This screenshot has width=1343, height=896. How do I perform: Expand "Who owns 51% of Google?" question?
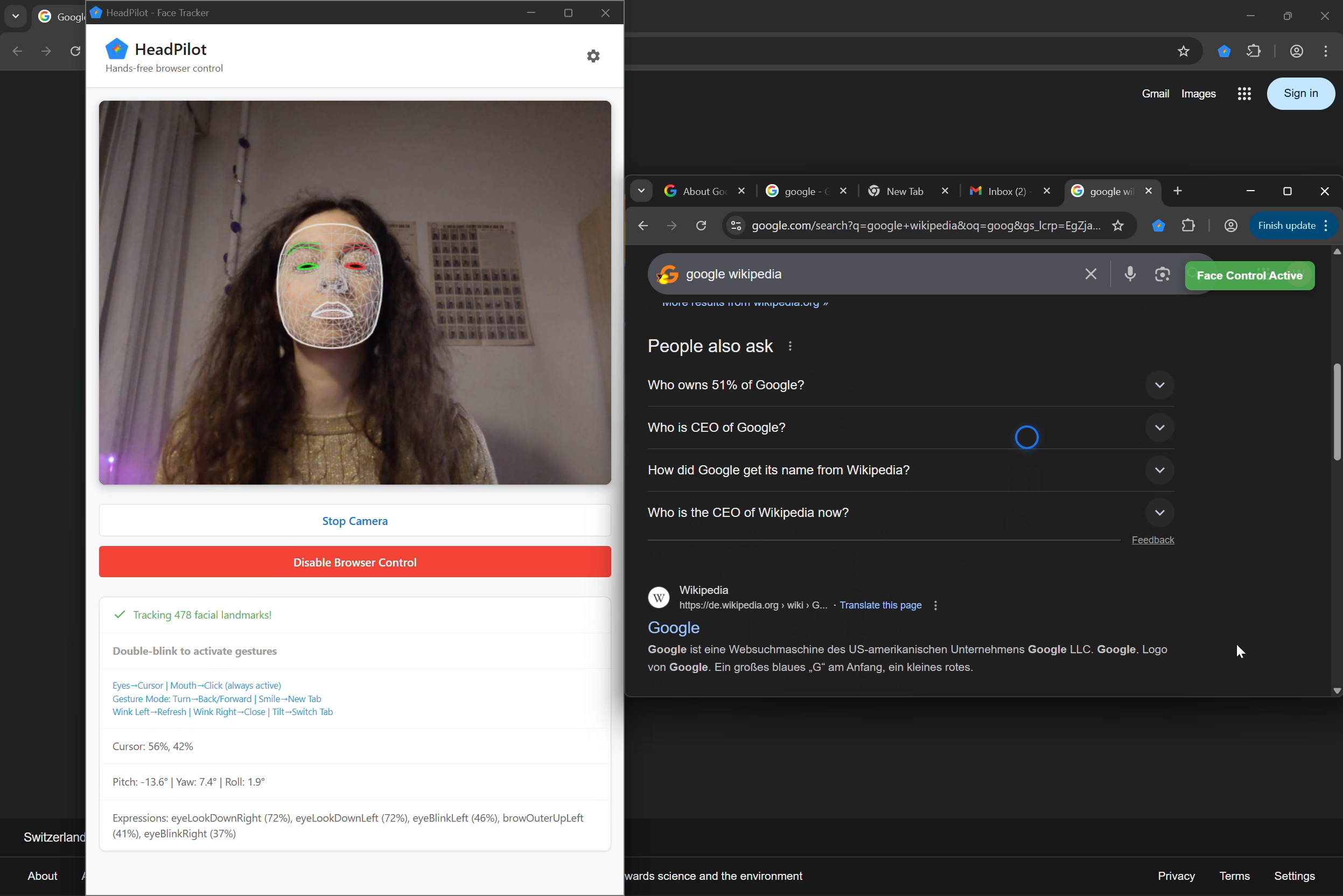point(1159,385)
